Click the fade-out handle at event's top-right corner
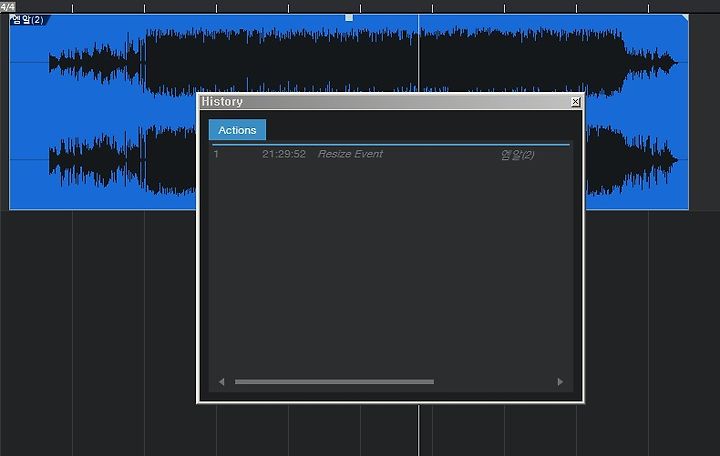 tap(685, 17)
